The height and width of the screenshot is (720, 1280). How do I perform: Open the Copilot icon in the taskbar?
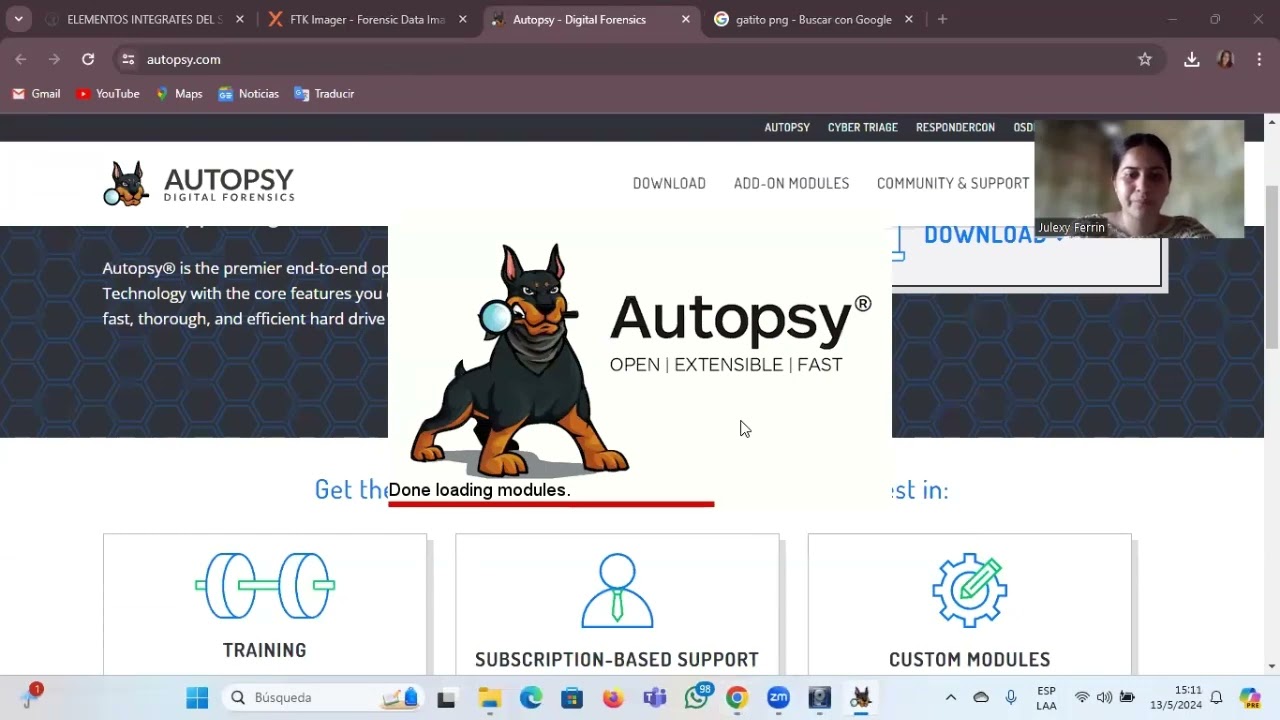[1250, 697]
